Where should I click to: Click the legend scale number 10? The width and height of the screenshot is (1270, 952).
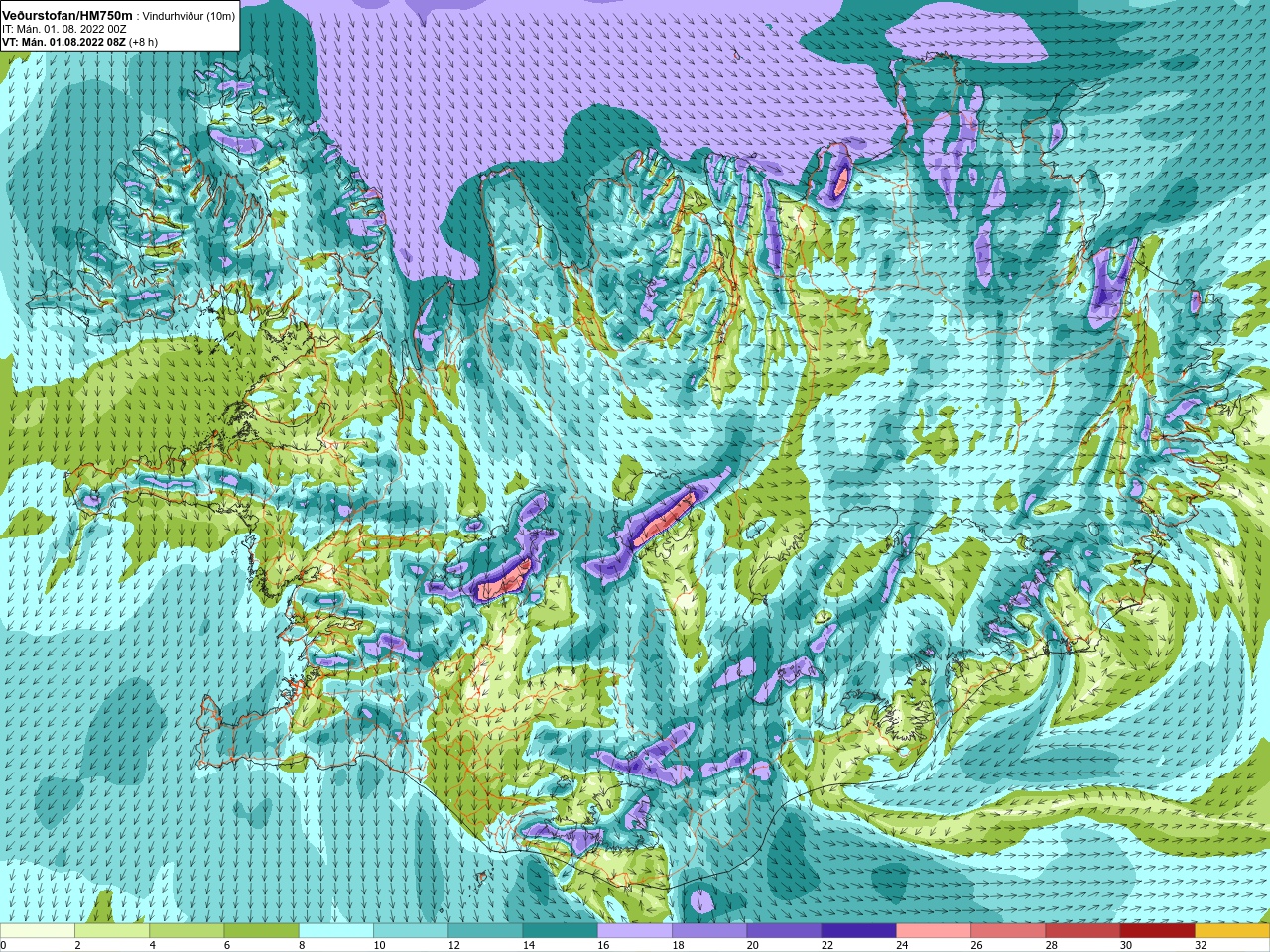(x=379, y=945)
